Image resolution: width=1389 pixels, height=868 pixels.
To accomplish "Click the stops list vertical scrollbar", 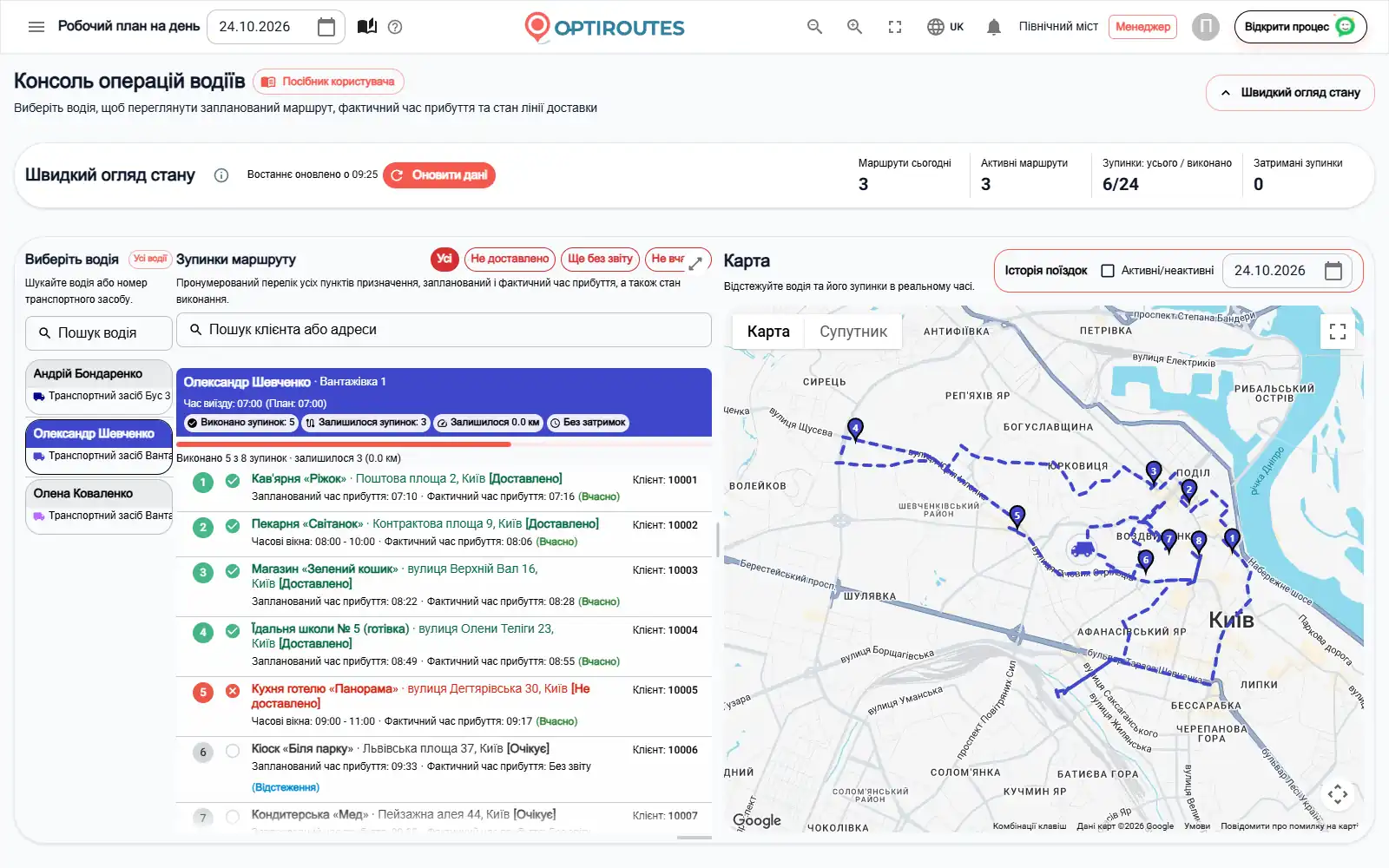I will (717, 540).
